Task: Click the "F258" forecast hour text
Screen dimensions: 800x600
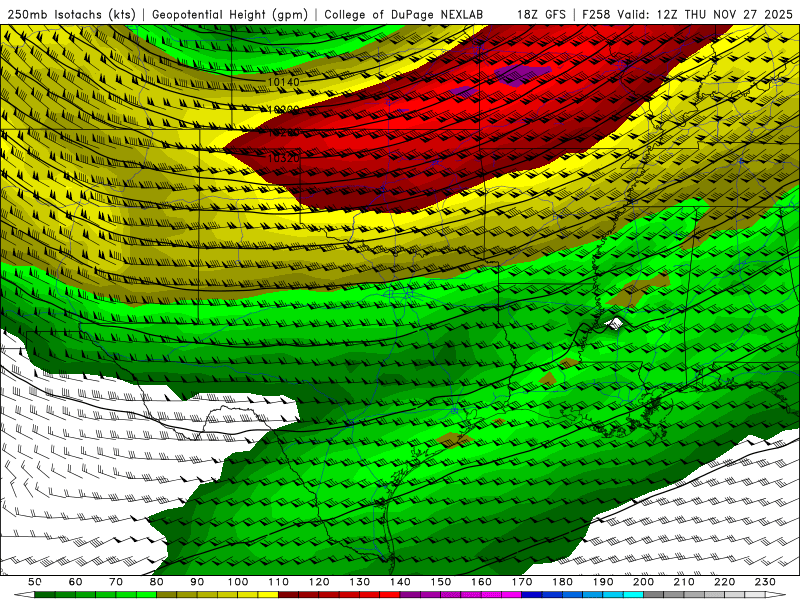Action: click(x=596, y=14)
